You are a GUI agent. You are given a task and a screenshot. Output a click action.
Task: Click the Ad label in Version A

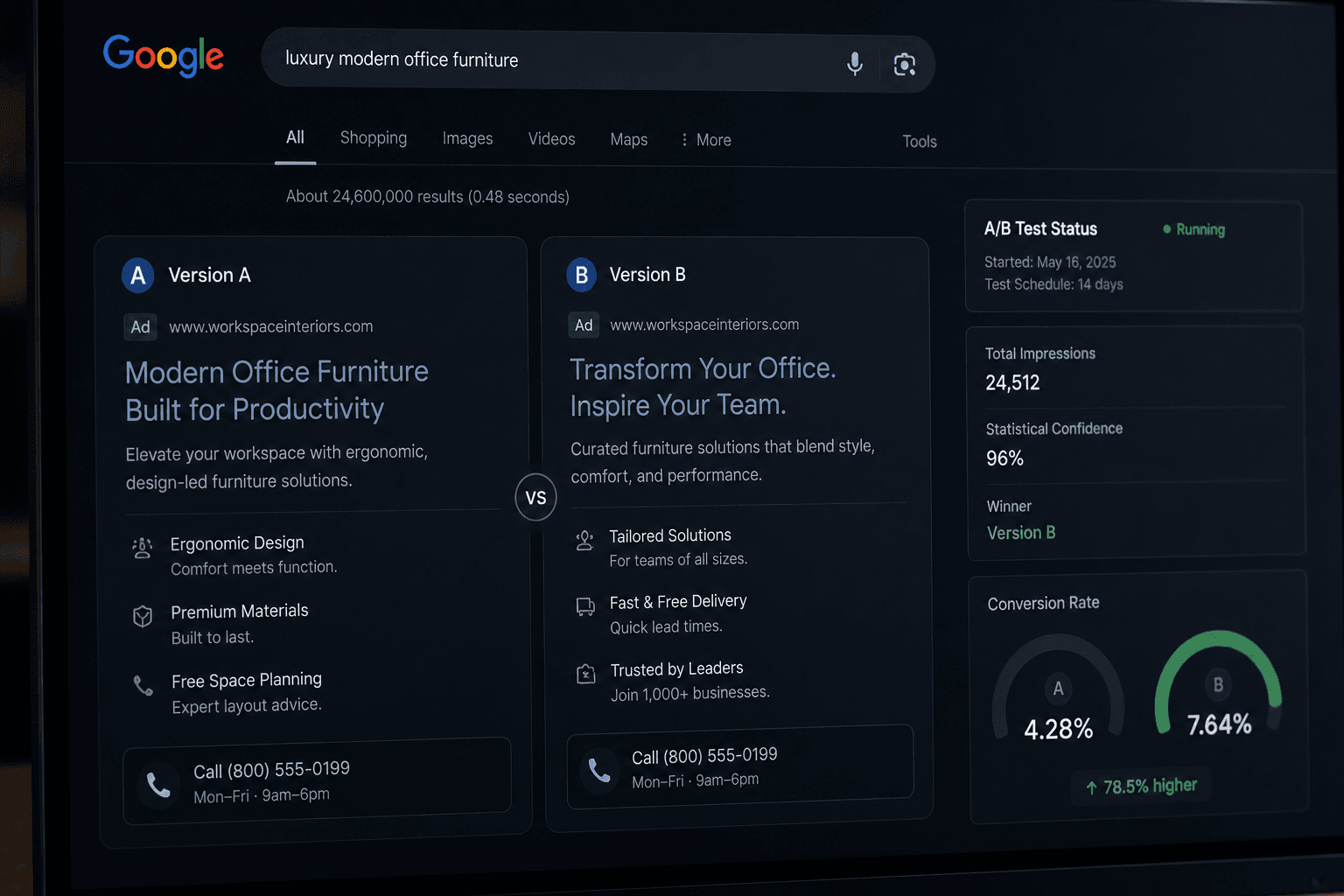pyautogui.click(x=140, y=327)
